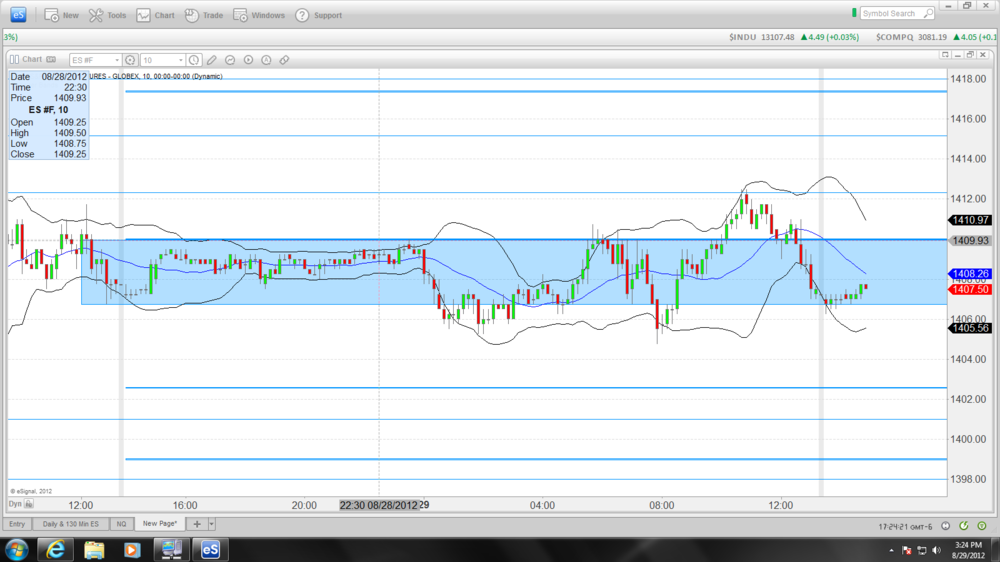Select the eraser tool icon
Viewport: 1000px width, 562px height.
[284, 60]
